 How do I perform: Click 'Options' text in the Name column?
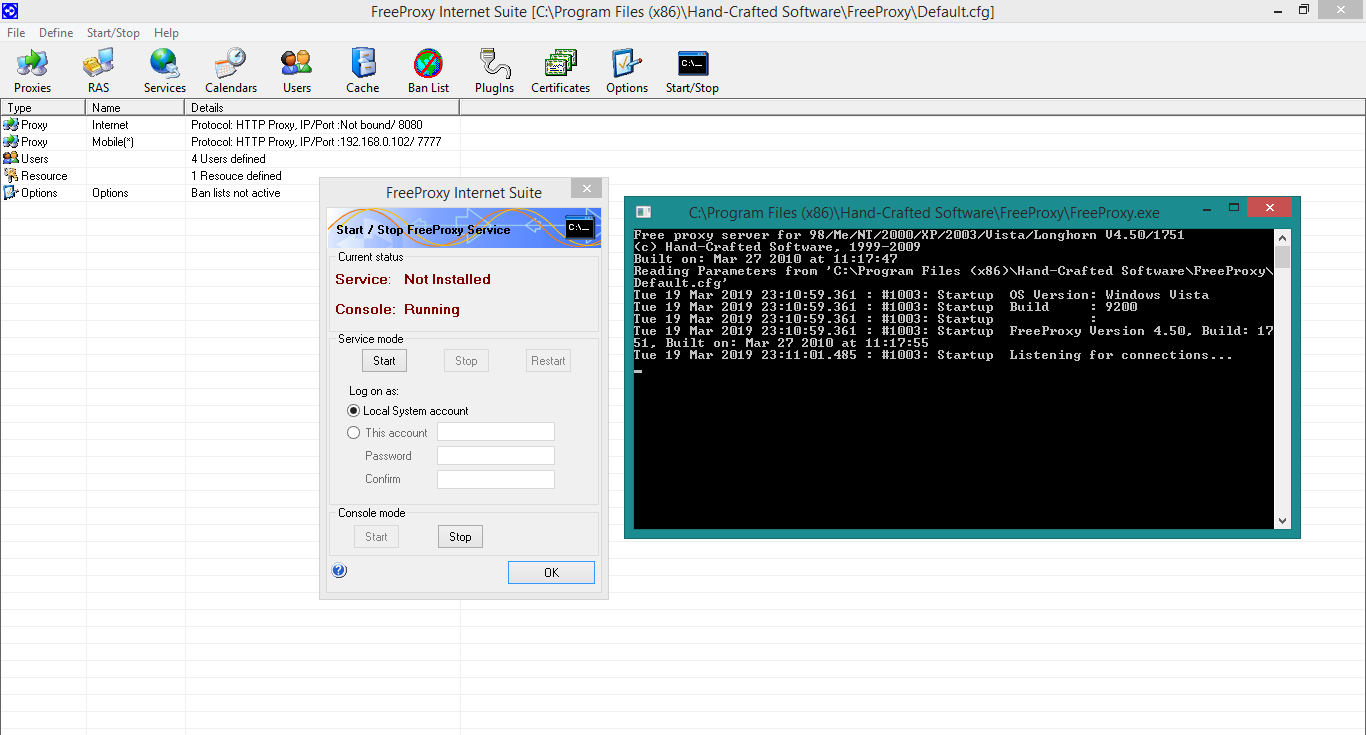pyautogui.click(x=110, y=193)
